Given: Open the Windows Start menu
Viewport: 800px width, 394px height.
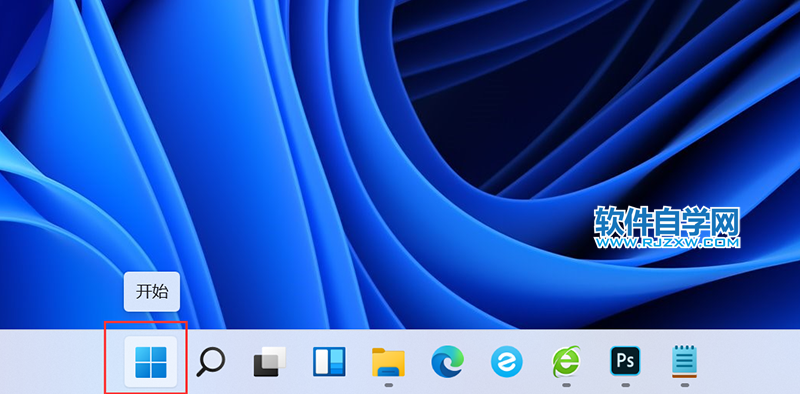Looking at the screenshot, I should click(x=151, y=361).
